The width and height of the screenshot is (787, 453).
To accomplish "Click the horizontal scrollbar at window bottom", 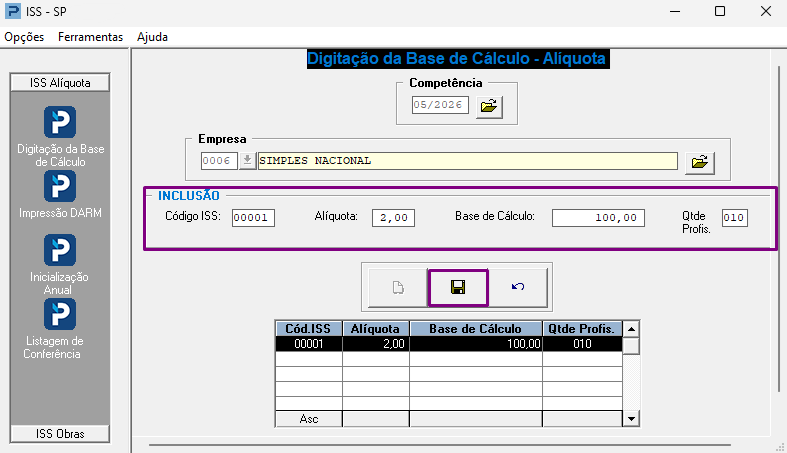I will 440,444.
